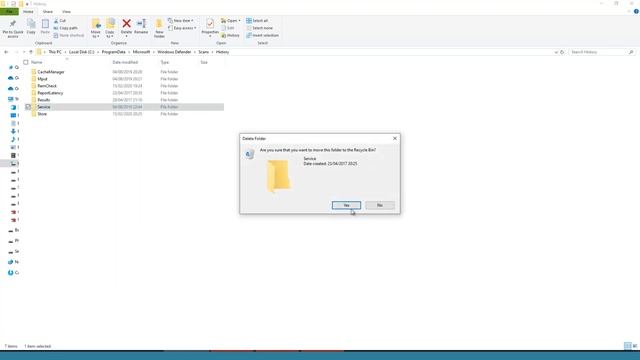Open This PC in the navigation pane
Image resolution: width=640 pixels, height=360 pixels.
(13, 99)
